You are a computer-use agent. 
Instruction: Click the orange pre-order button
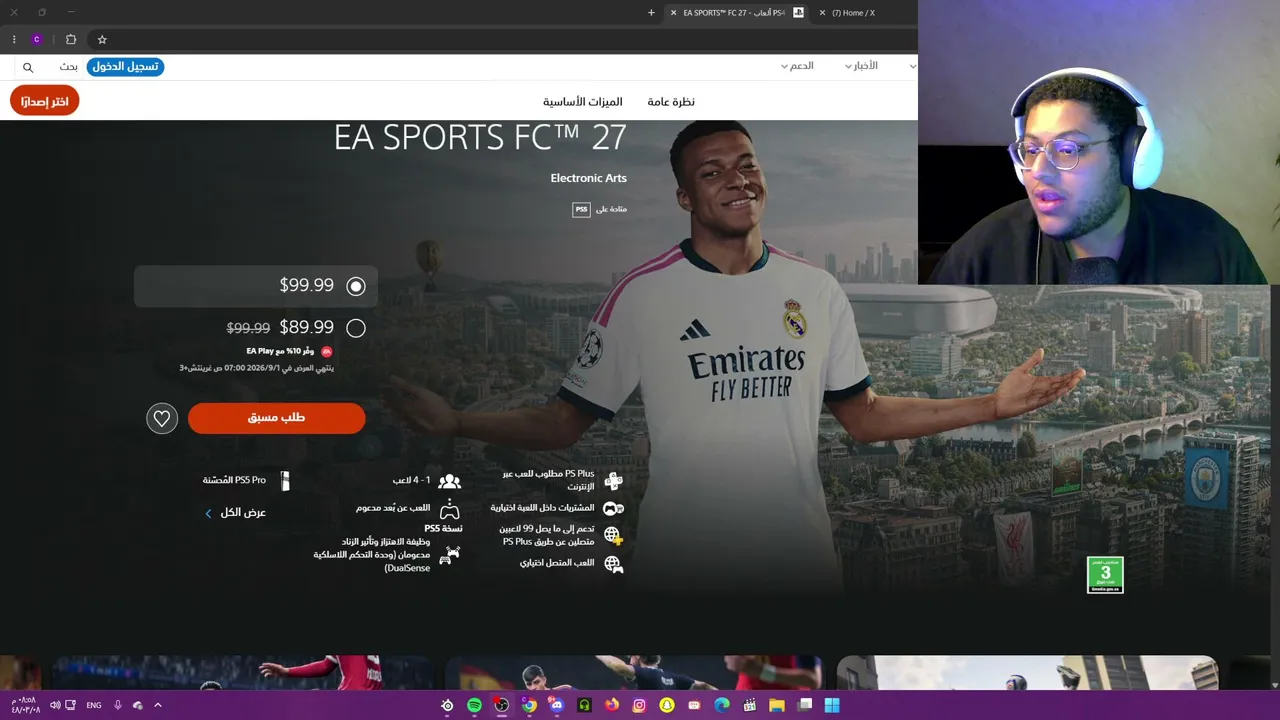click(x=276, y=418)
